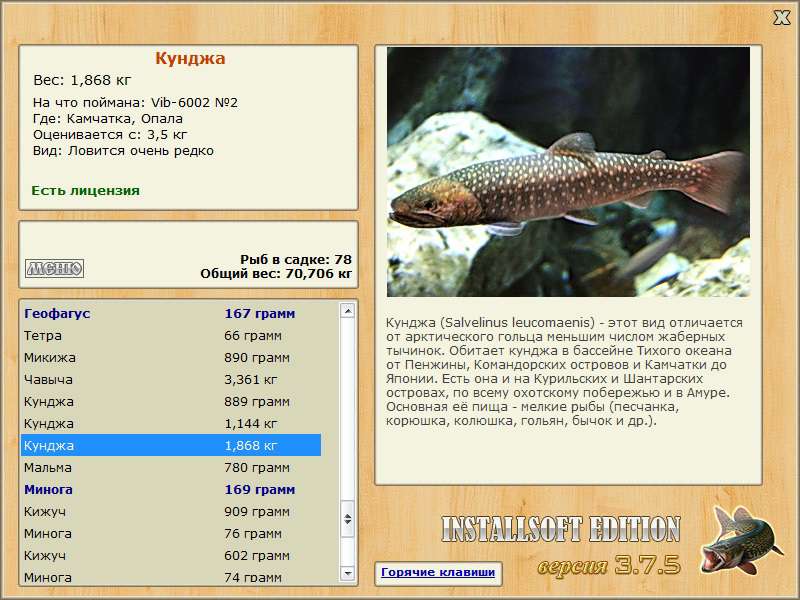The width and height of the screenshot is (800, 600).
Task: Click the Вид: Ловится очень редко line
Action: click(123, 151)
